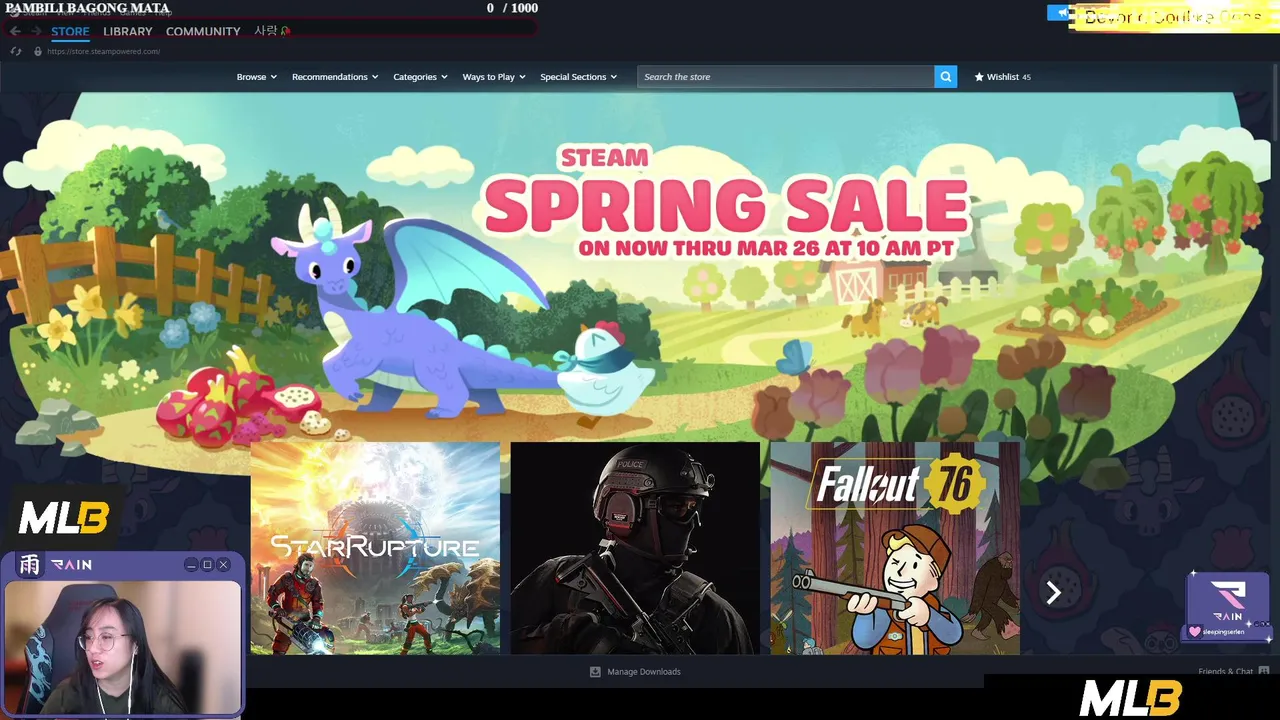Image resolution: width=1280 pixels, height=720 pixels.
Task: Open the Fallout 76 game tile
Action: click(895, 548)
